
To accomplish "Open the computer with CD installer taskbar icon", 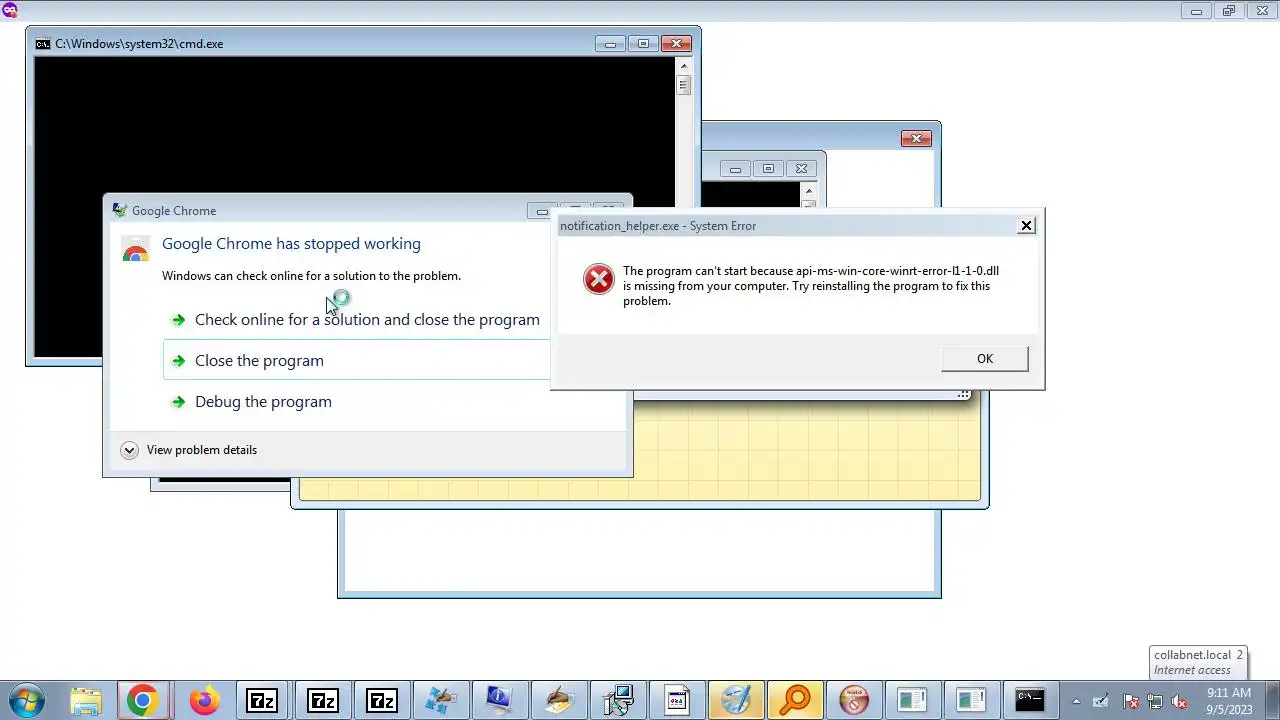I will 617,700.
